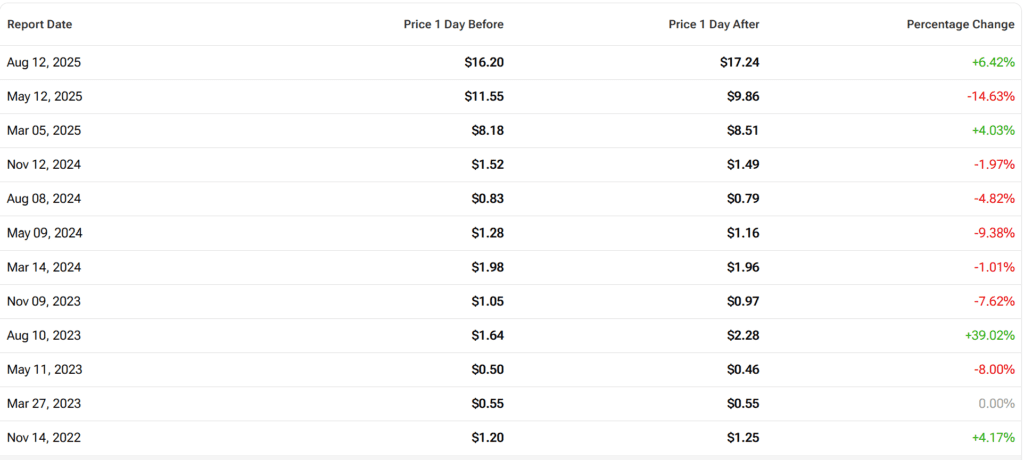Click the -7.62% percentage change value
Screen dimensions: 1024x460
coord(993,301)
